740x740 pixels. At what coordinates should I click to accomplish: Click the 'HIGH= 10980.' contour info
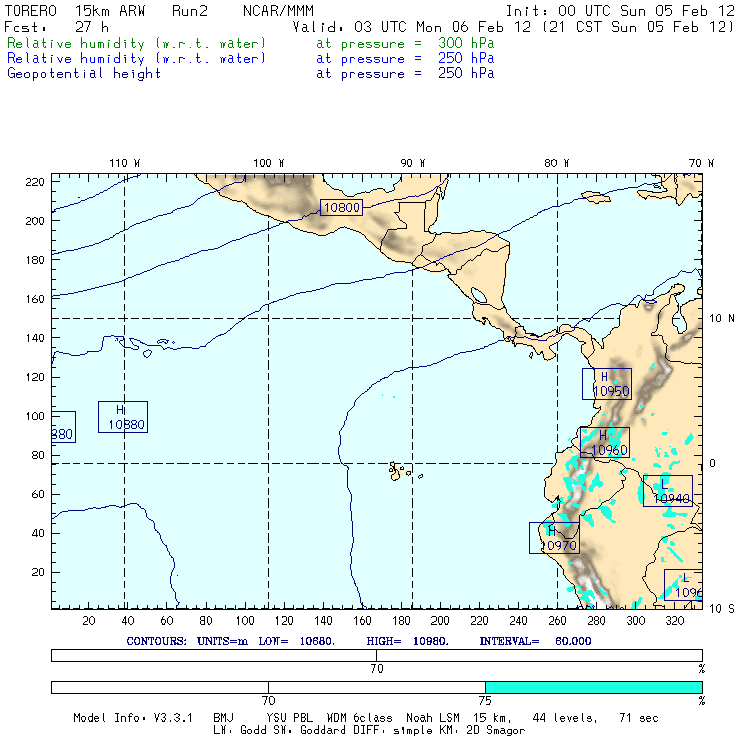coord(407,641)
